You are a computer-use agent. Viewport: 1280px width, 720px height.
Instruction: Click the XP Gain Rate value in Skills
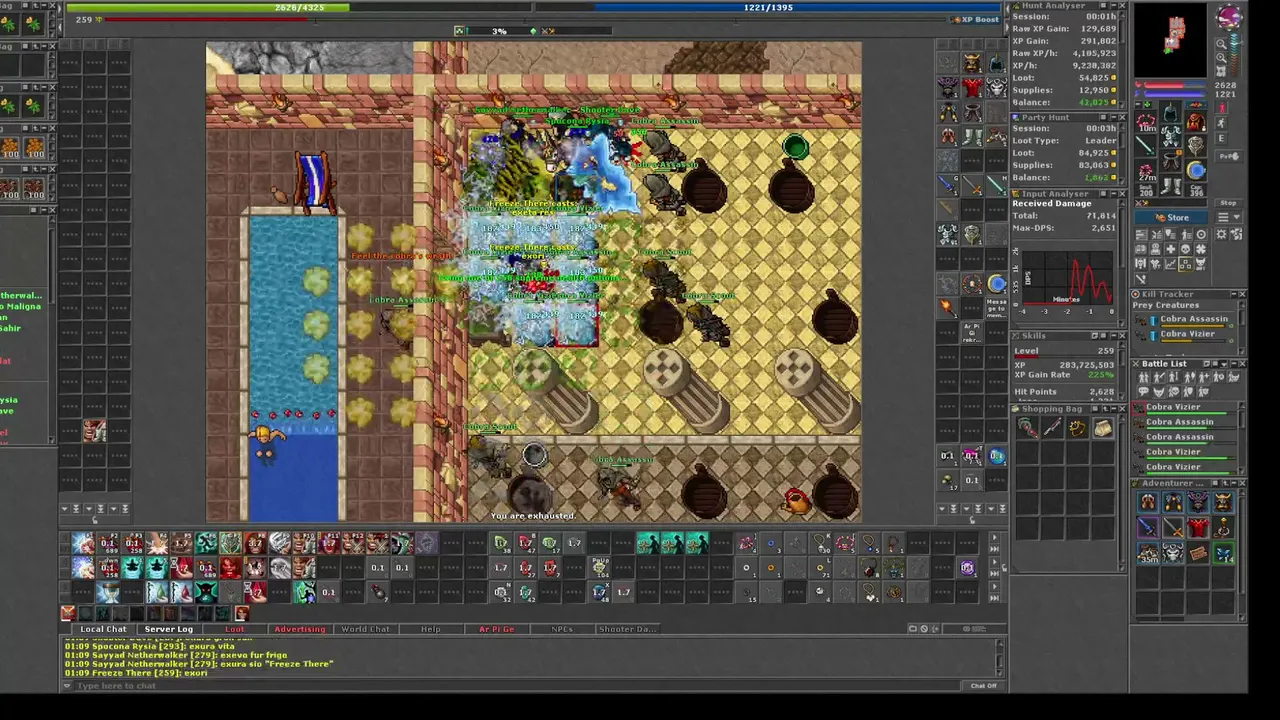pyautogui.click(x=1102, y=374)
